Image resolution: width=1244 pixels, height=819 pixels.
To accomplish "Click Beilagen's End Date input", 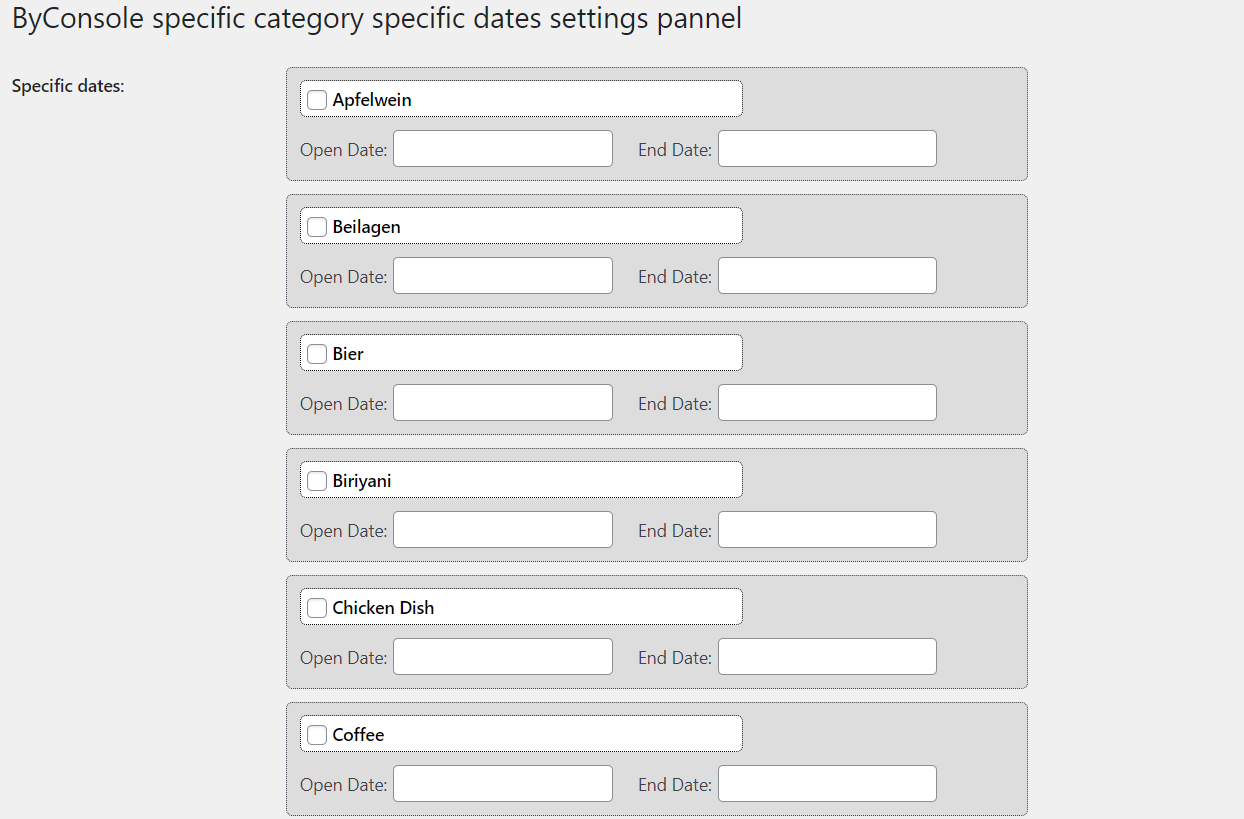I will 827,275.
